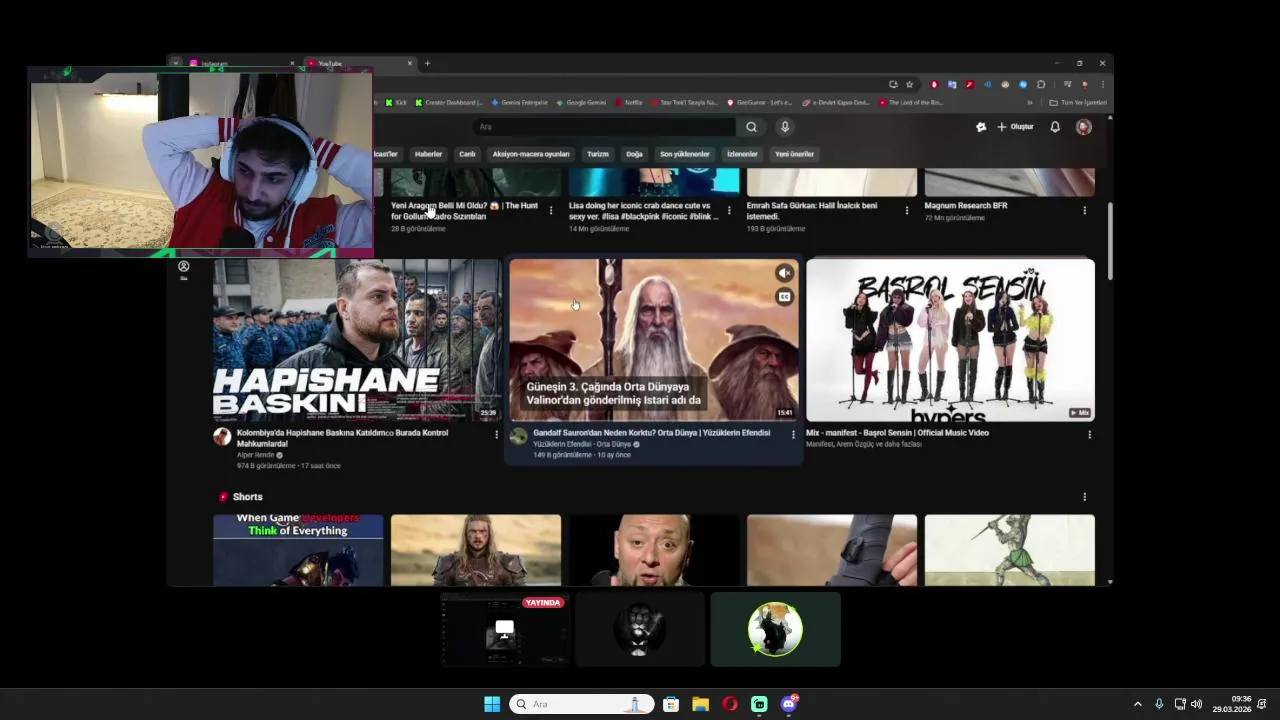Select the Haberler filter chip
Viewport: 1280px width, 720px height.
pyautogui.click(x=428, y=154)
